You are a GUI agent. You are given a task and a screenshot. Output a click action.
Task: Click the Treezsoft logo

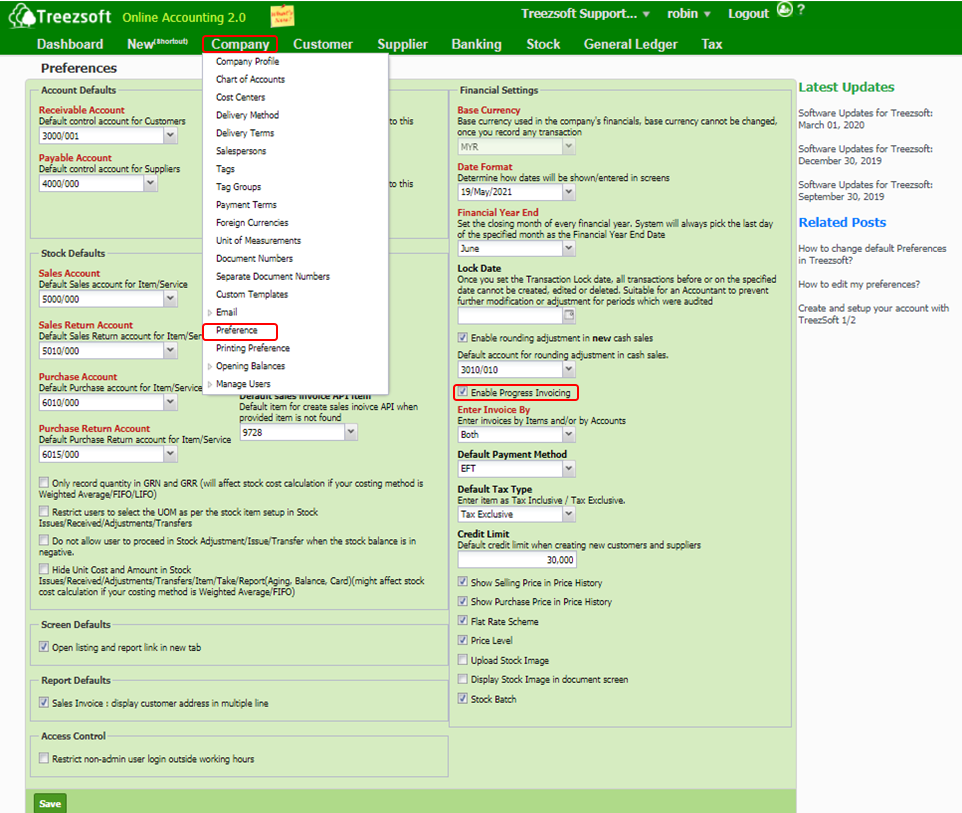60,16
